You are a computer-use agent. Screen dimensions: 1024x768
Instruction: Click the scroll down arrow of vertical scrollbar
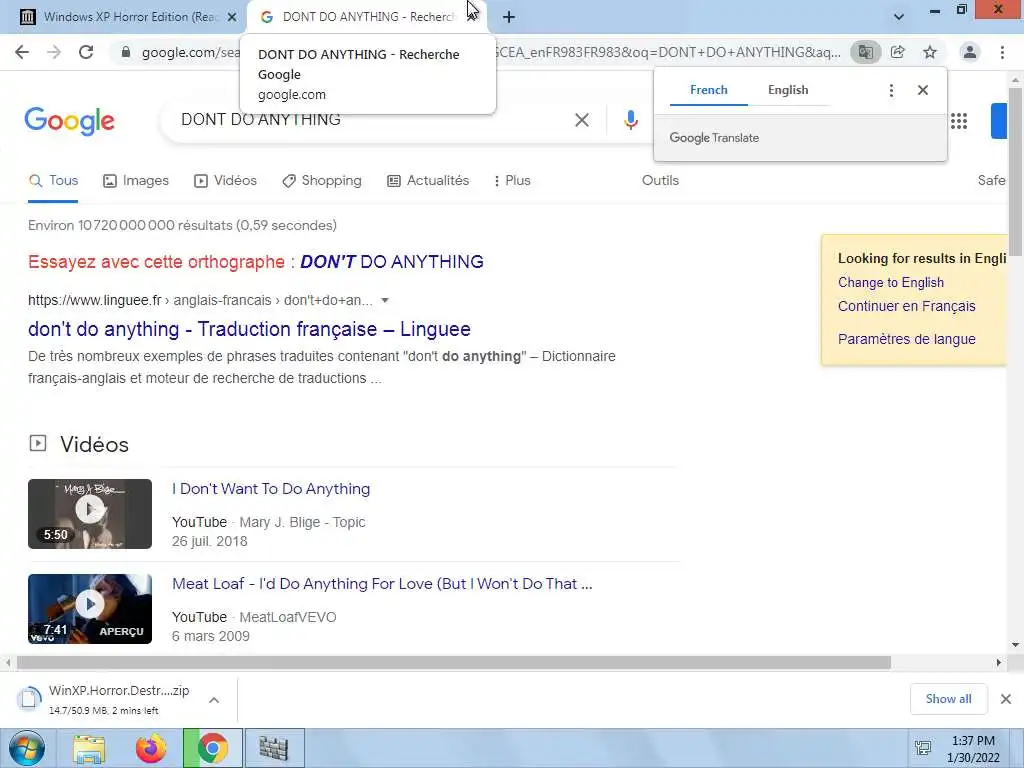pyautogui.click(x=1015, y=645)
